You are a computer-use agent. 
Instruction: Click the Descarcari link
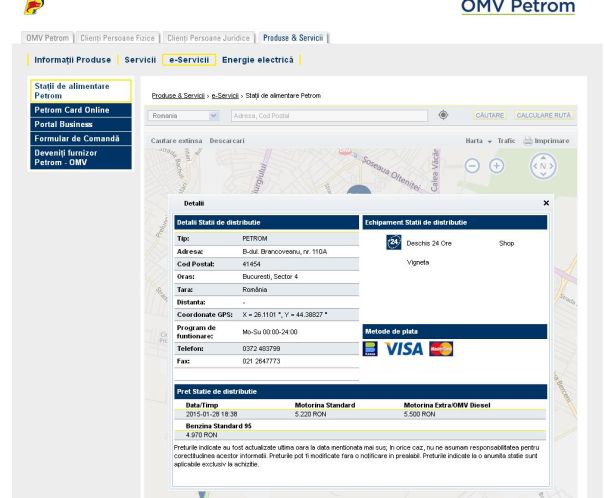click(227, 141)
